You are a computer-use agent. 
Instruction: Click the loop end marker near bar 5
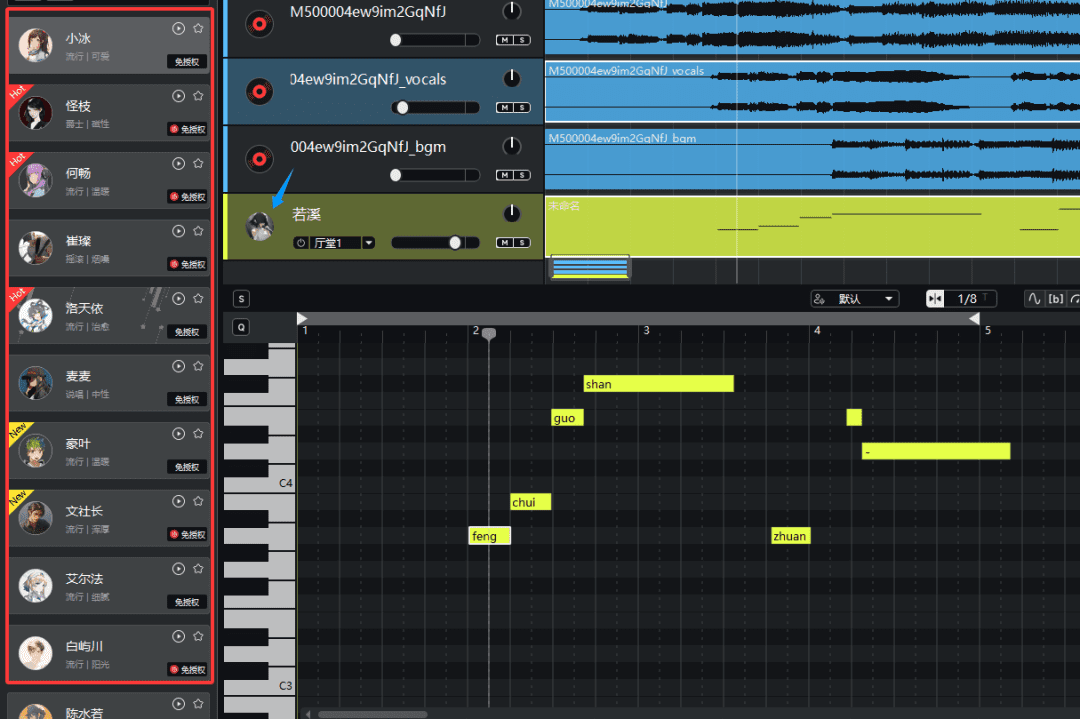975,318
